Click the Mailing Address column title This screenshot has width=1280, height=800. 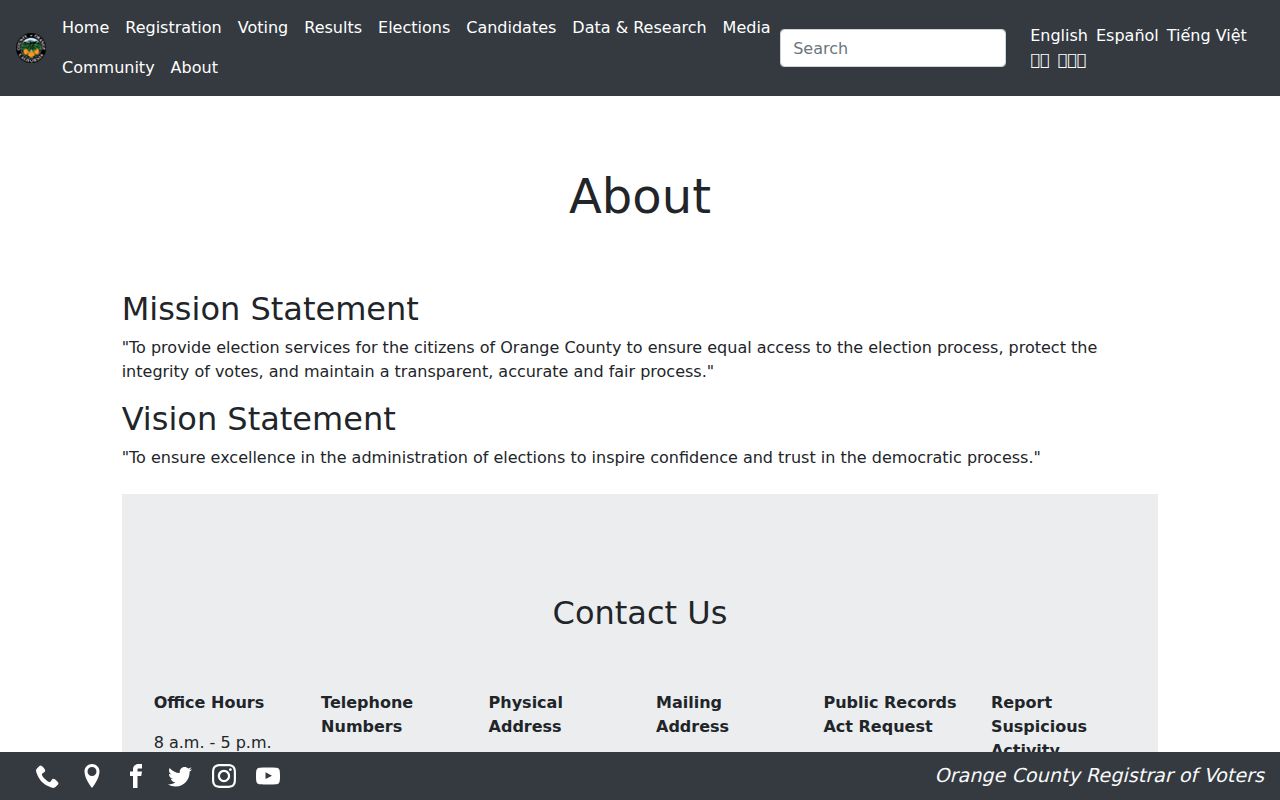[x=692, y=715]
